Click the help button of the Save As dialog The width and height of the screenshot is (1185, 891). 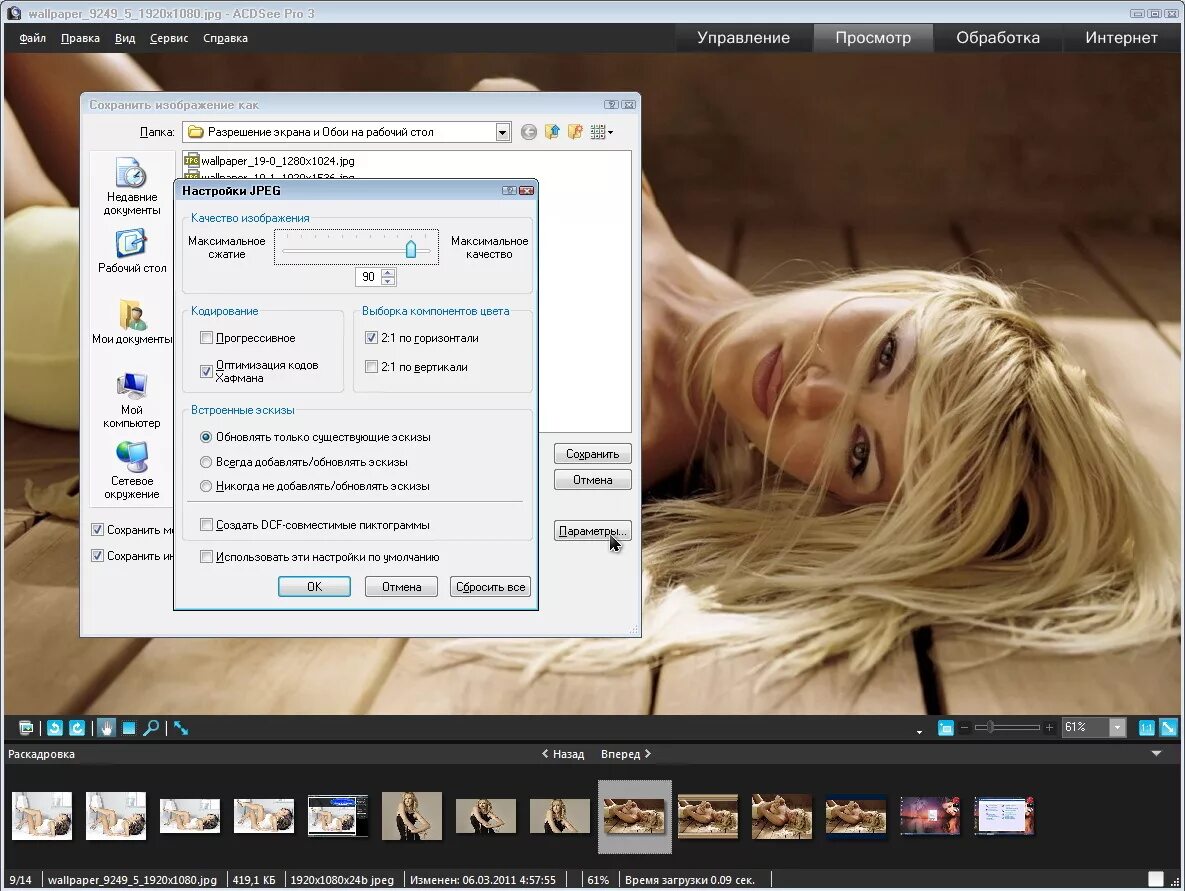611,105
